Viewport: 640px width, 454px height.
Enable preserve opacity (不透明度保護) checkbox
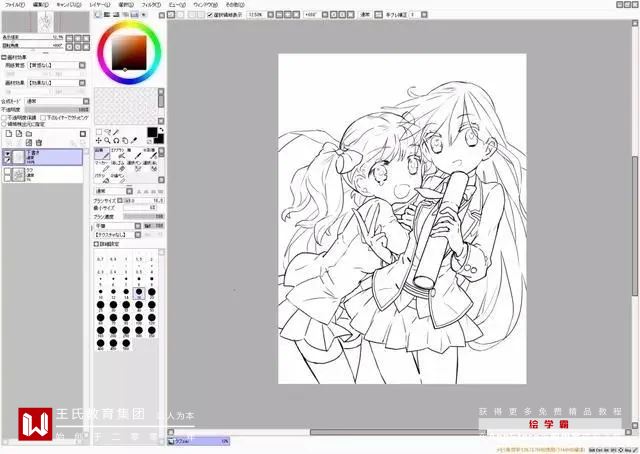pos(4,118)
